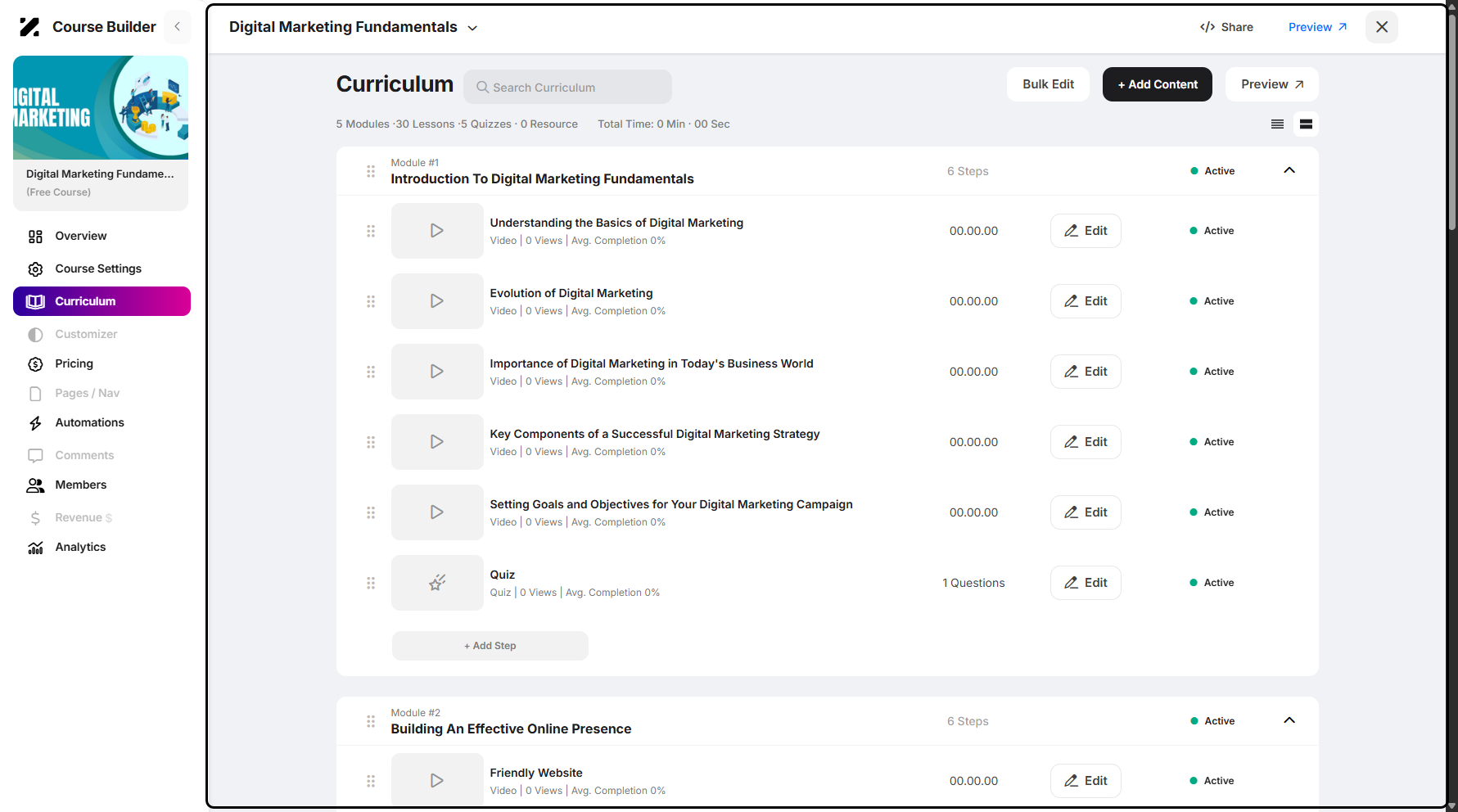Select Curriculum in the sidebar menu

click(102, 301)
